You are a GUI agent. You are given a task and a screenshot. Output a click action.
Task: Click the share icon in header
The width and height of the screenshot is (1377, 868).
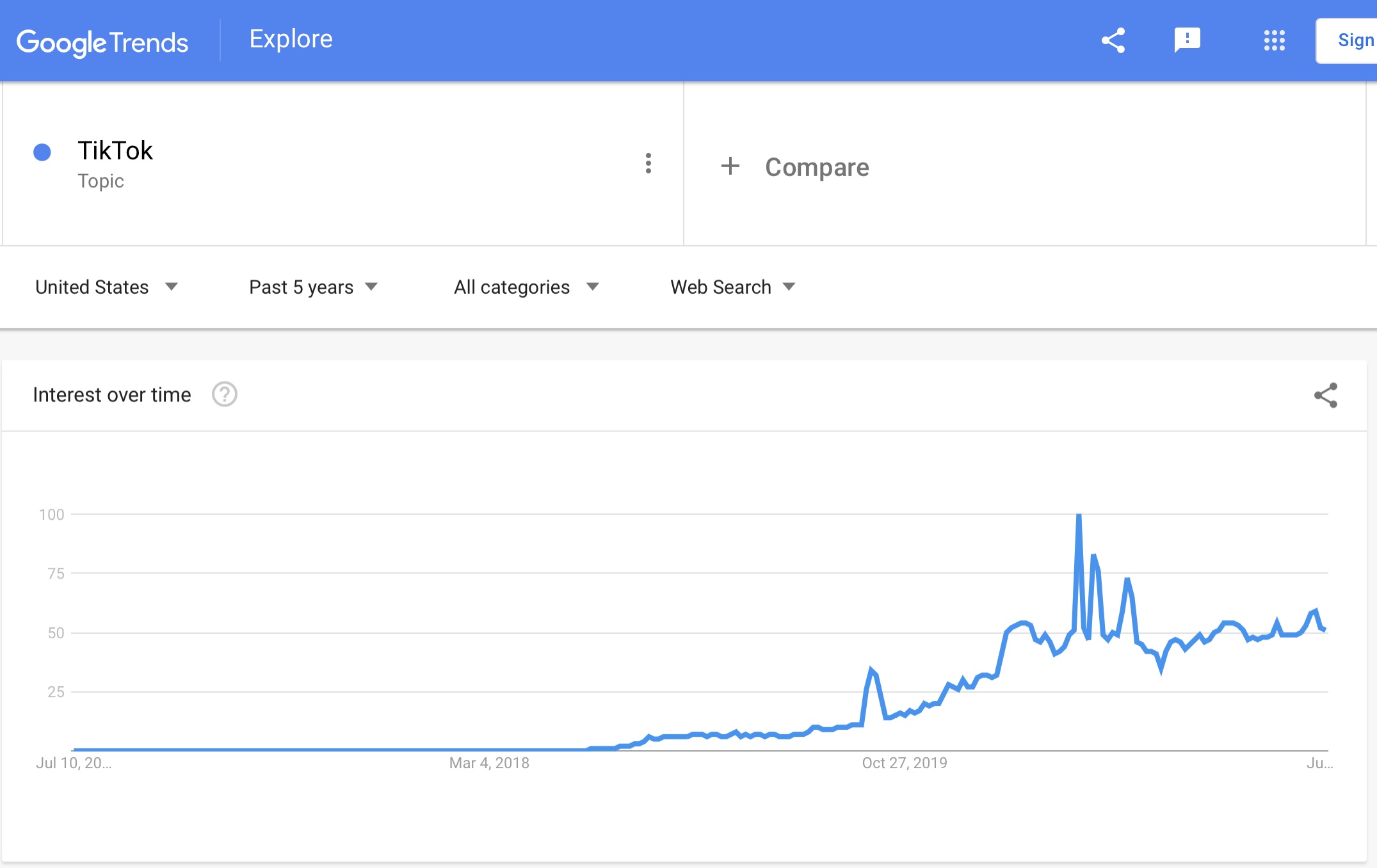tap(1113, 40)
